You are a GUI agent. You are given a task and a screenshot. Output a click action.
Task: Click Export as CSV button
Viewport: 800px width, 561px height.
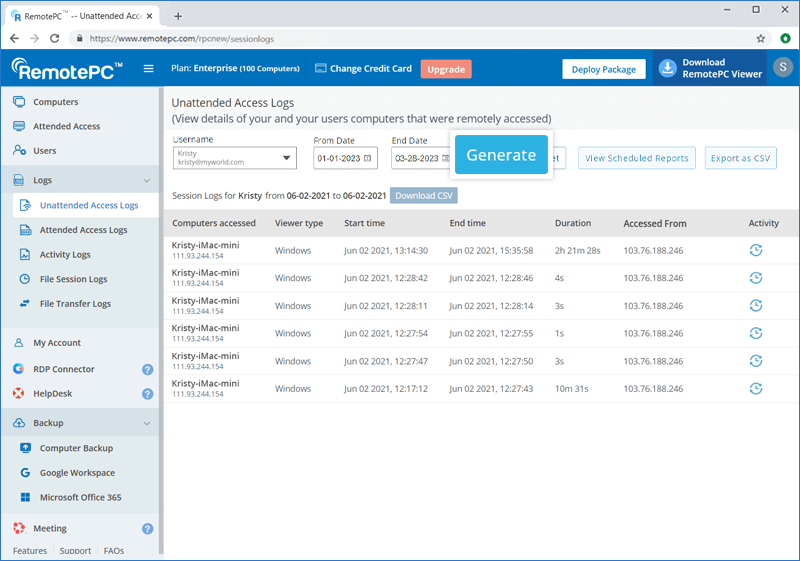point(741,158)
